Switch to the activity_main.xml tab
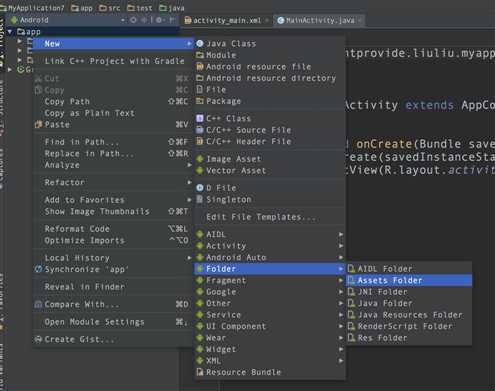This screenshot has height=391, width=495. [227, 20]
